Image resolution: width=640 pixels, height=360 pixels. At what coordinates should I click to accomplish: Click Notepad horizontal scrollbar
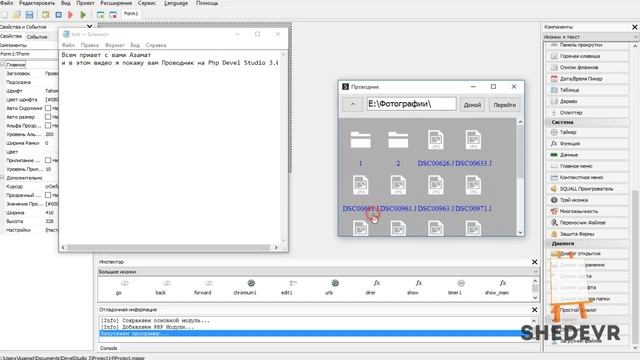tap(169, 247)
